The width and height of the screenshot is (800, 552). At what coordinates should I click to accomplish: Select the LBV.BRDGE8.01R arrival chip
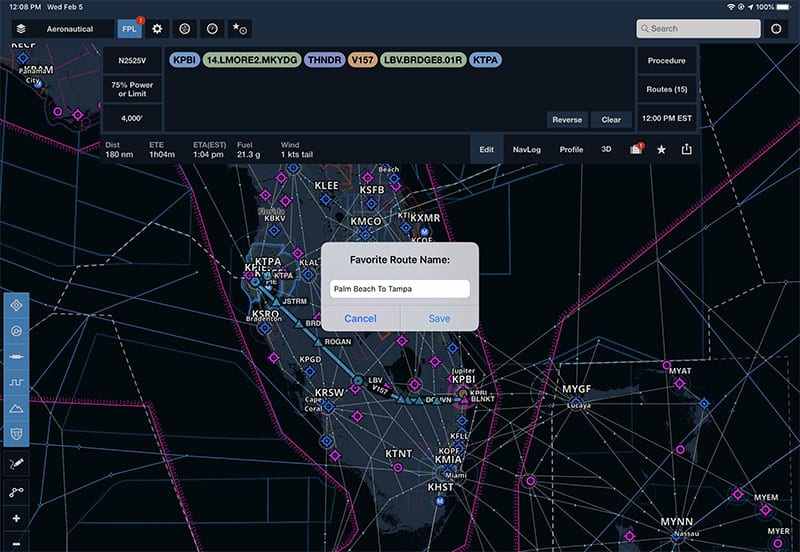pyautogui.click(x=423, y=60)
